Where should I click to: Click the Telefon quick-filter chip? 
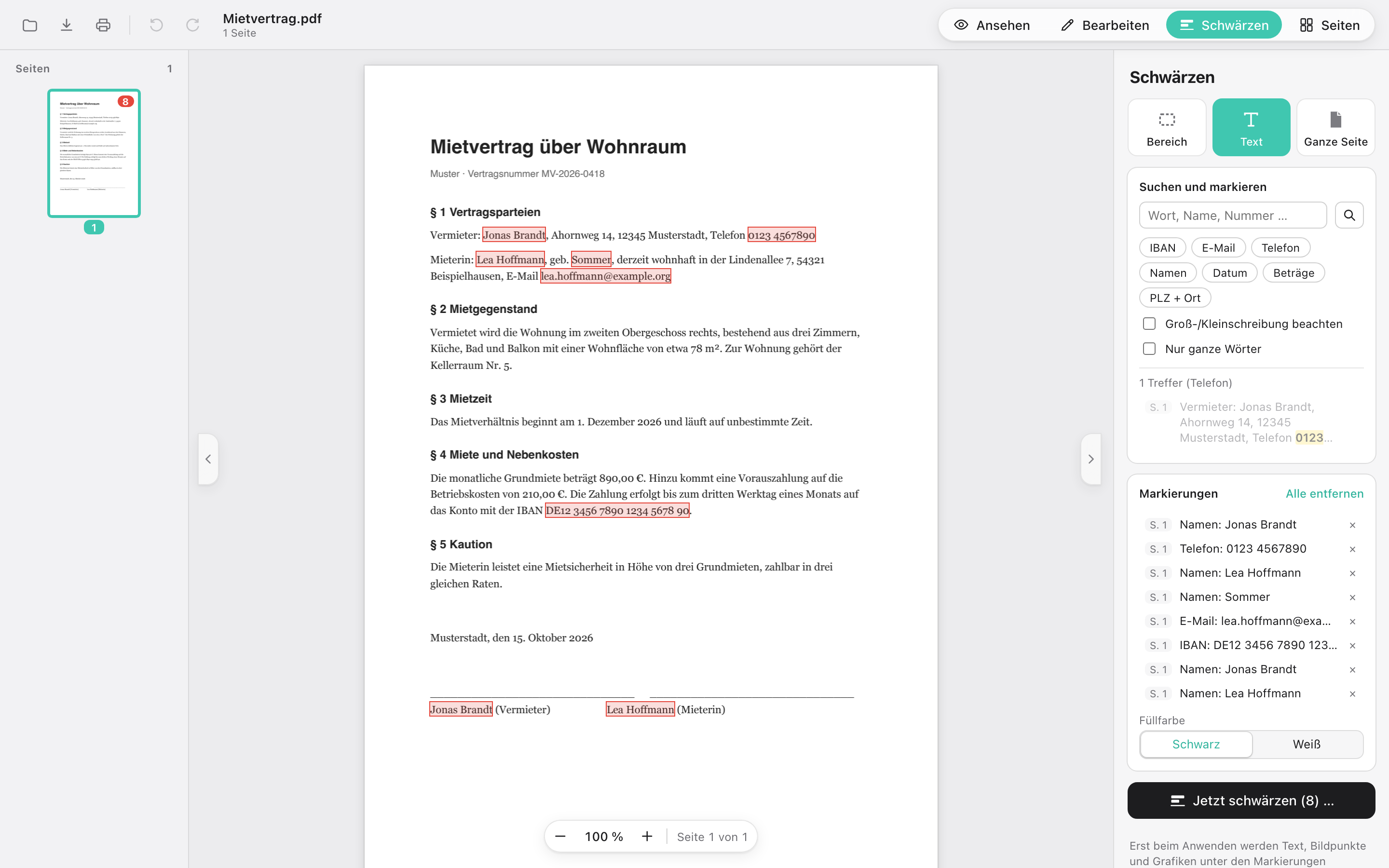[1280, 248]
